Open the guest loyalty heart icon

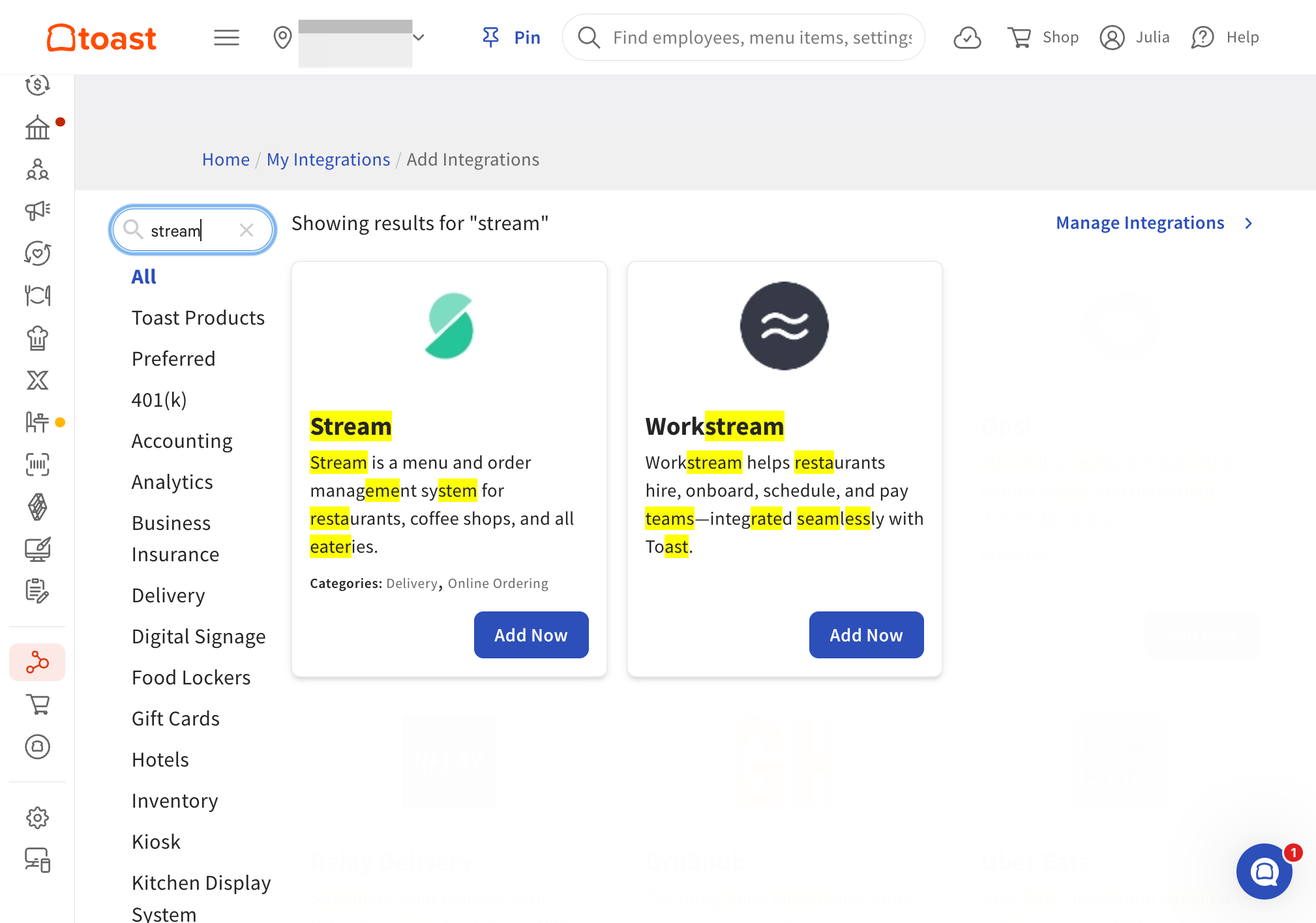click(38, 253)
